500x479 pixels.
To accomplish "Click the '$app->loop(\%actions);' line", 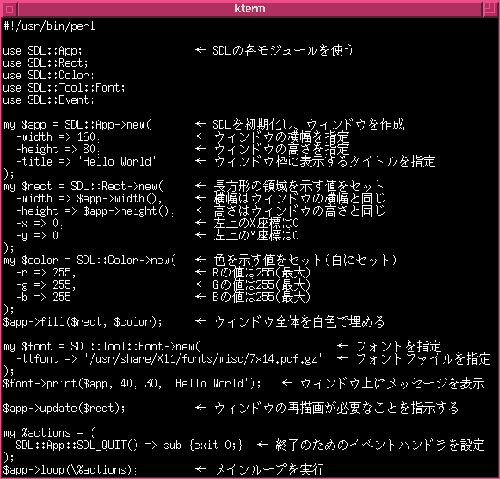I will (x=70, y=470).
